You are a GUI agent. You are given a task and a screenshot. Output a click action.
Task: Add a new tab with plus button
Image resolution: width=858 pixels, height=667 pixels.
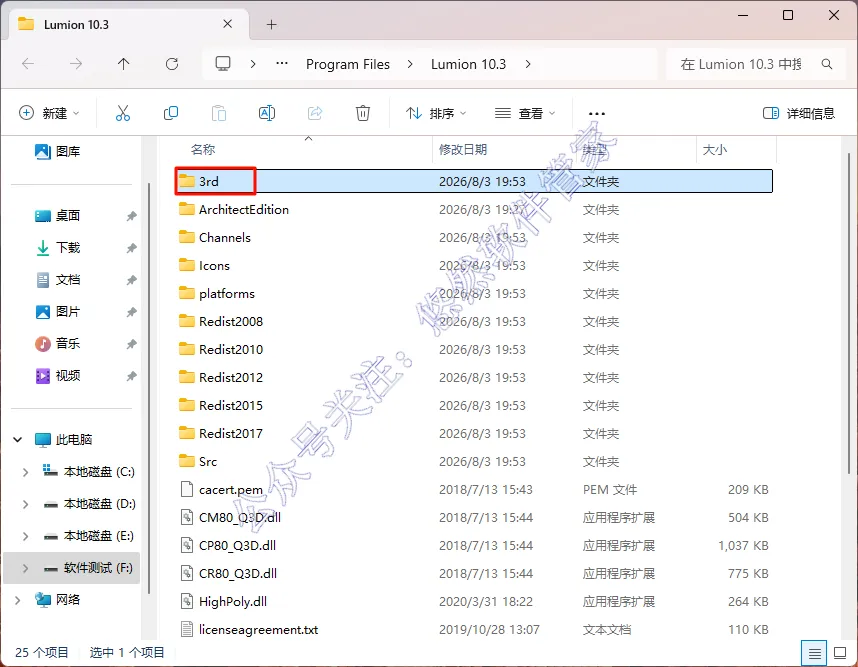pos(271,25)
